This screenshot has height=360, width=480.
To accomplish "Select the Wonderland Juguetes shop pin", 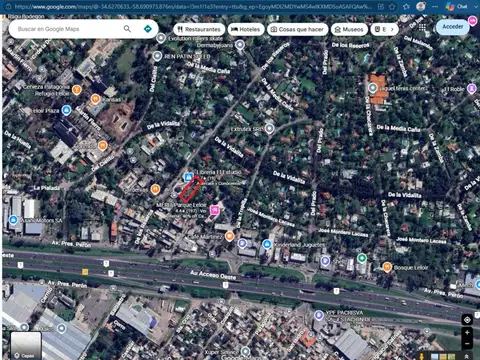I will 267,244.
